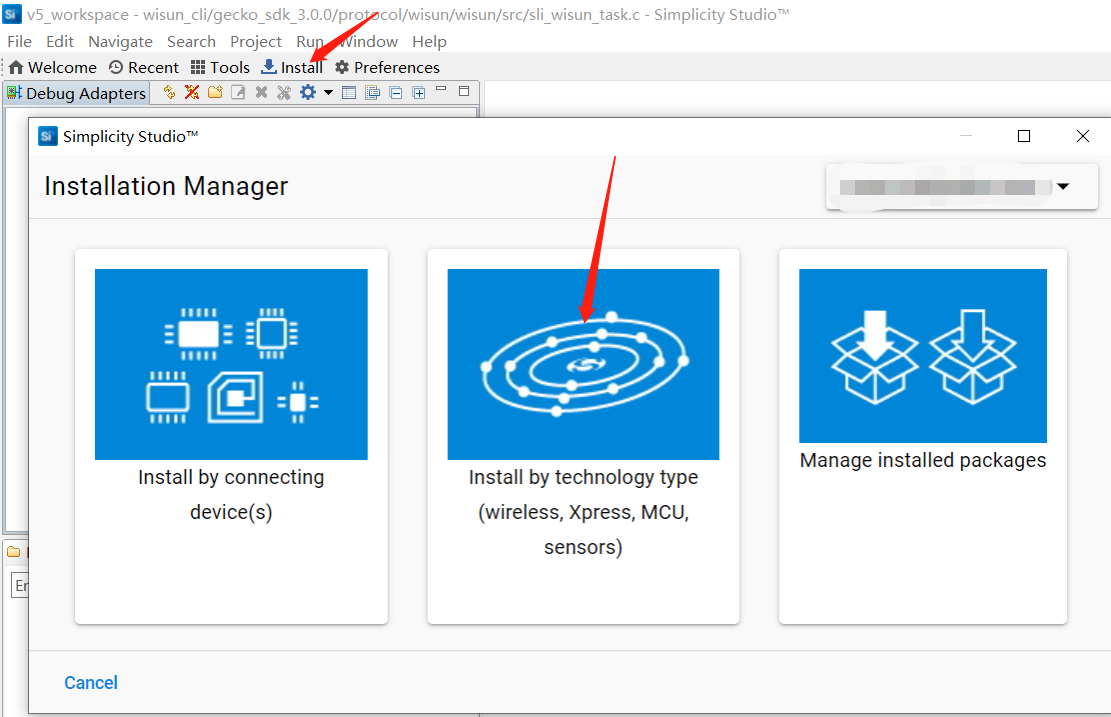Image resolution: width=1111 pixels, height=717 pixels.
Task: Click the grayed tools configuration icon
Action: coord(284,92)
